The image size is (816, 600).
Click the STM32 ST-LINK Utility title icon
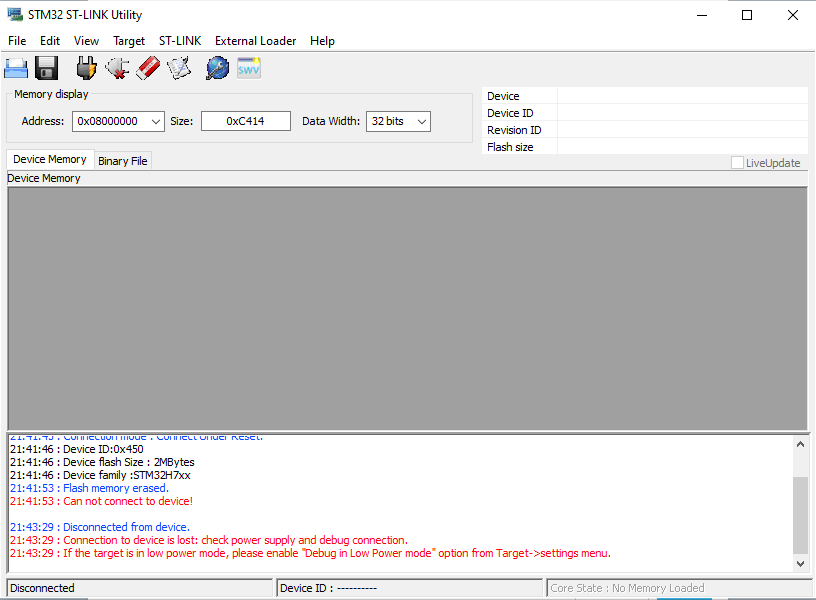click(15, 15)
